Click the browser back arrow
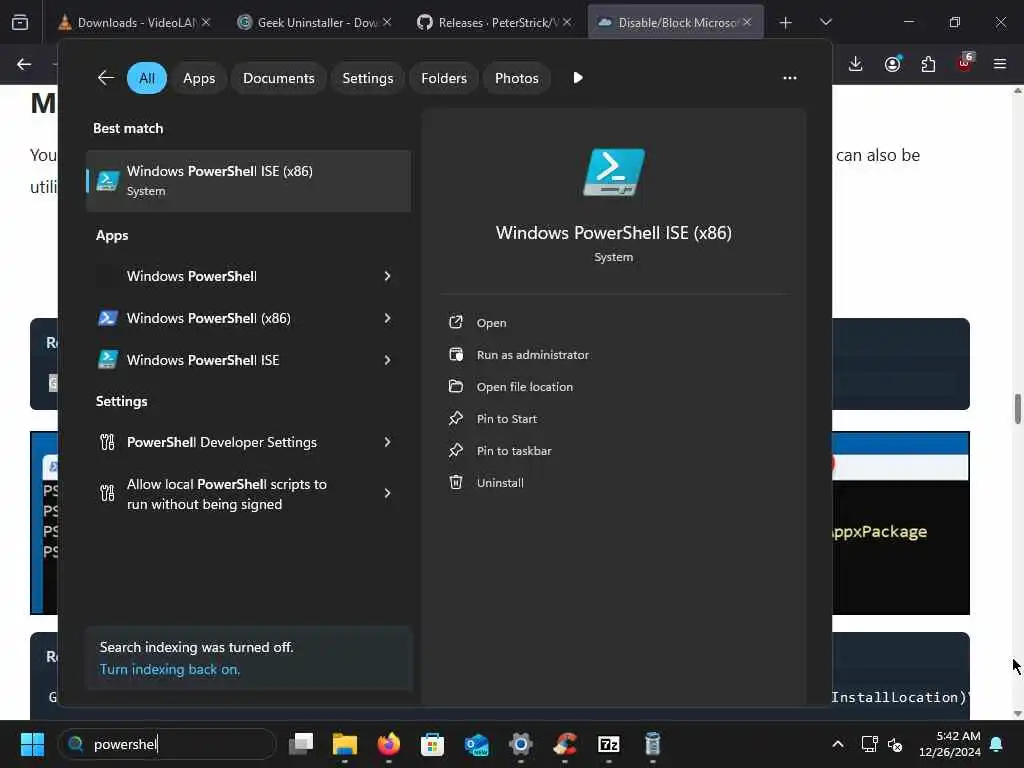Screen dimensions: 1024x768 point(24,64)
